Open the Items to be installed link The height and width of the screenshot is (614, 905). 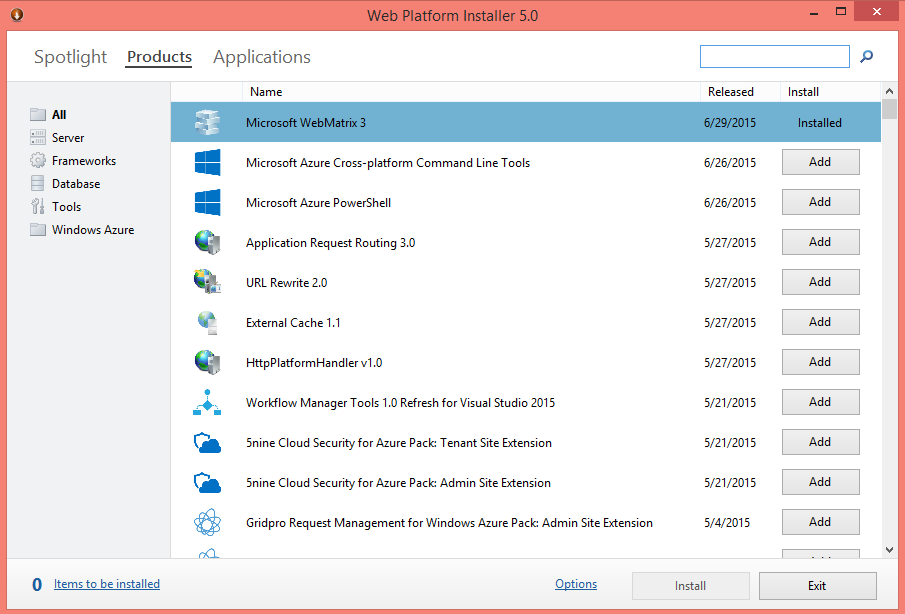point(107,584)
